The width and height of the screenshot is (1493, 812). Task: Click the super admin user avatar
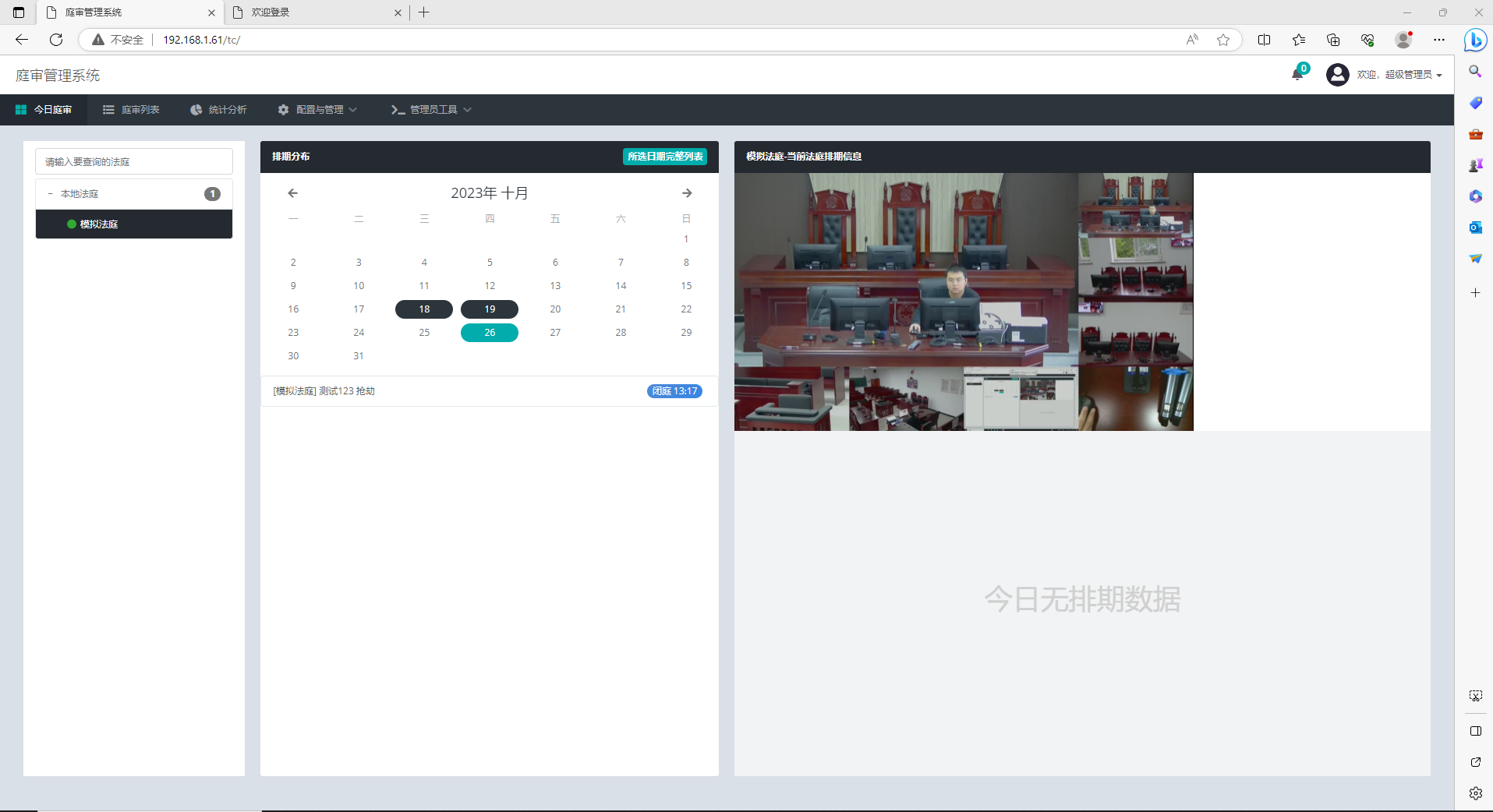[x=1337, y=75]
